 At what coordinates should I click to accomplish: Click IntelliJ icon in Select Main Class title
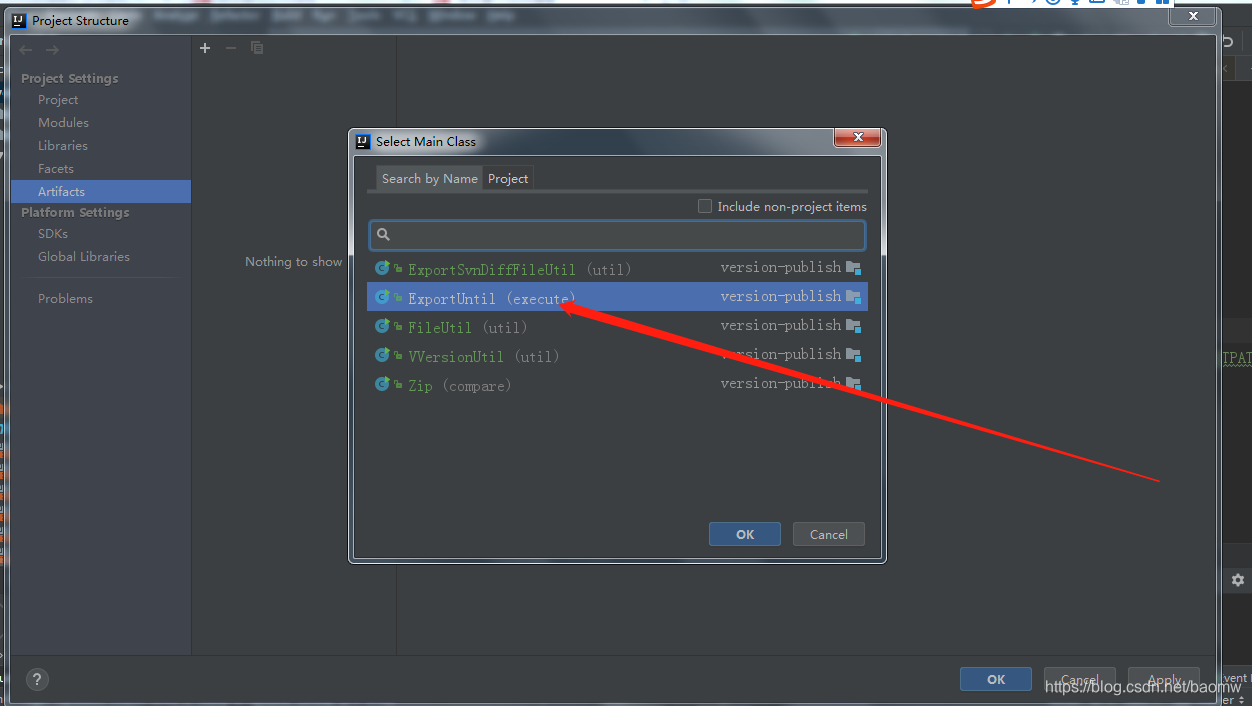363,141
